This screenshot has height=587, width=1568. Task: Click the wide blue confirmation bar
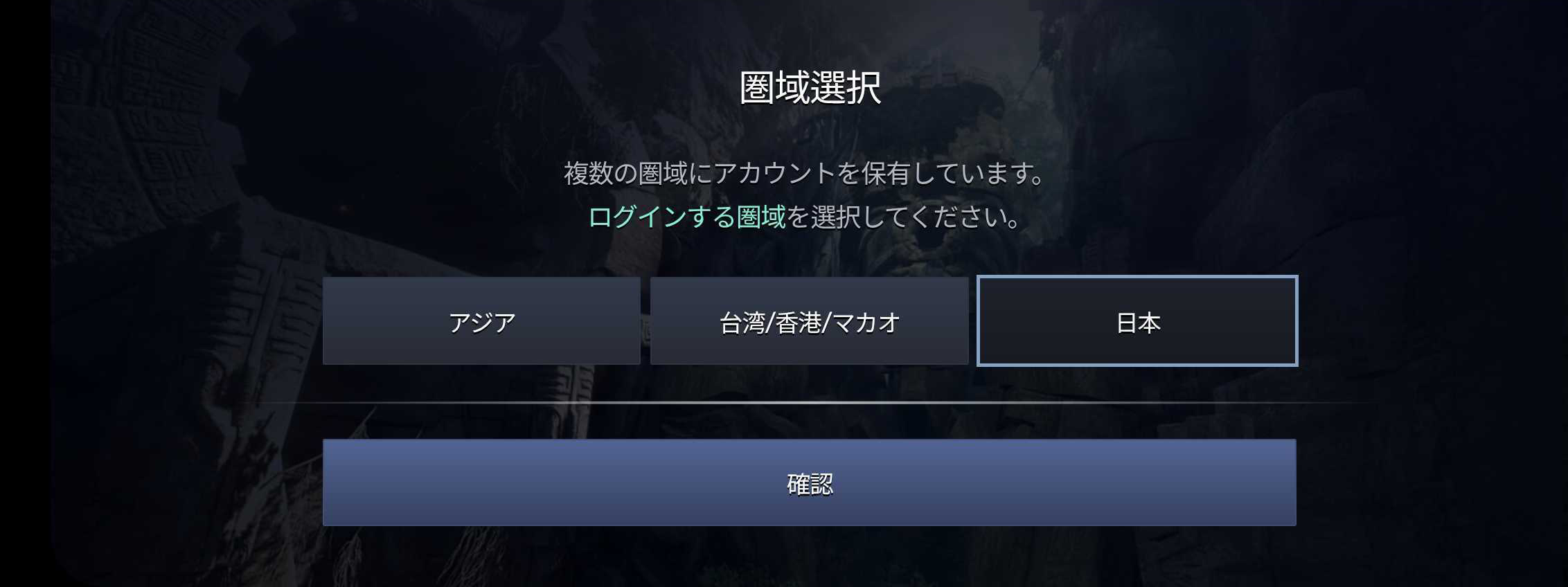[x=809, y=482]
